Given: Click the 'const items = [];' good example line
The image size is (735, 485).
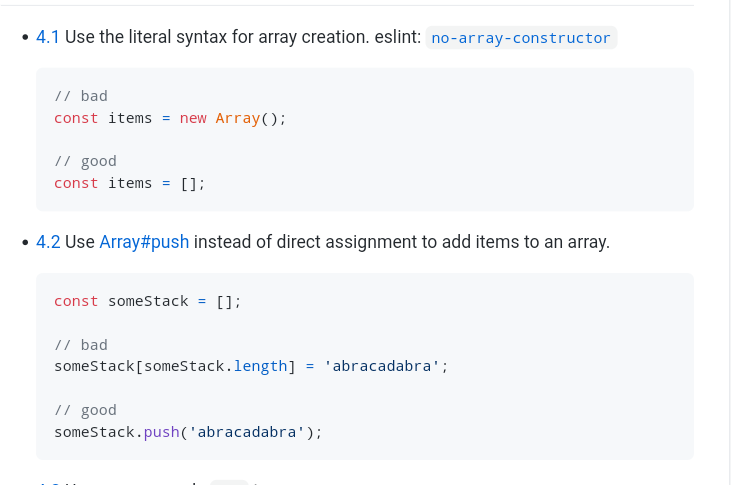Looking at the screenshot, I should point(130,183).
